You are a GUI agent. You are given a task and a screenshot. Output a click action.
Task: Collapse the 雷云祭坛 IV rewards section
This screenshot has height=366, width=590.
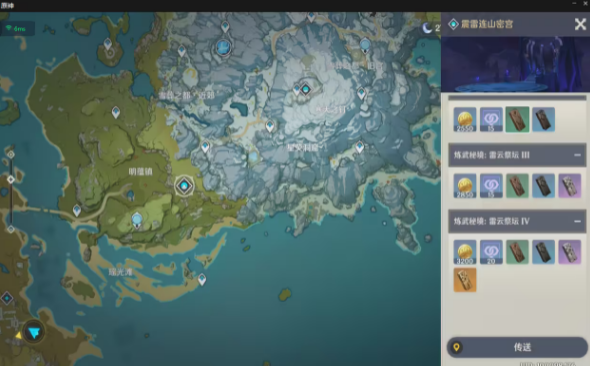578,221
